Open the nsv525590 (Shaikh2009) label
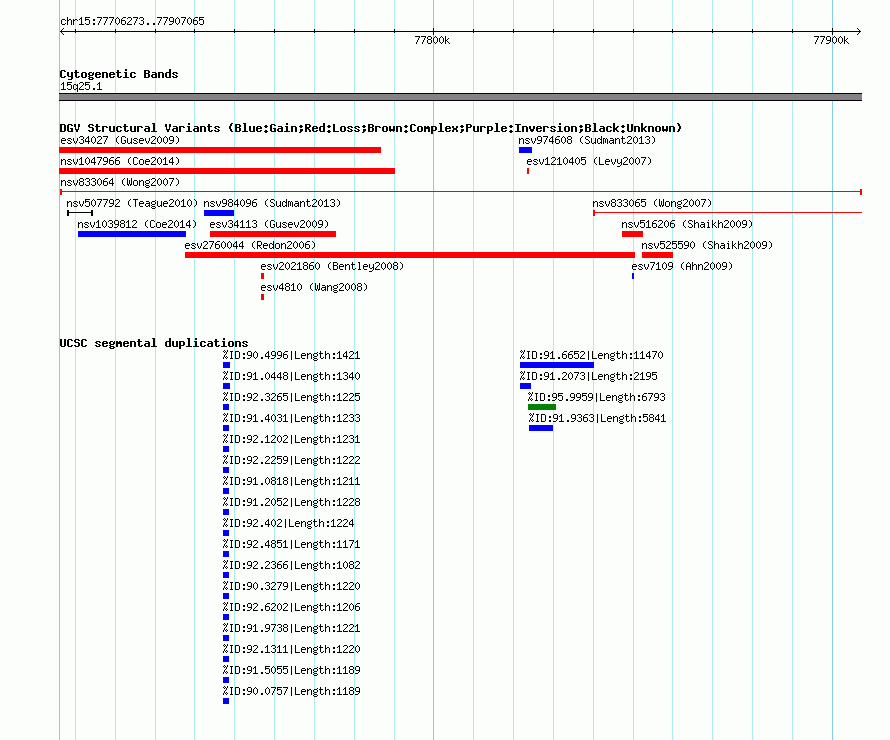The image size is (890, 740). [707, 245]
